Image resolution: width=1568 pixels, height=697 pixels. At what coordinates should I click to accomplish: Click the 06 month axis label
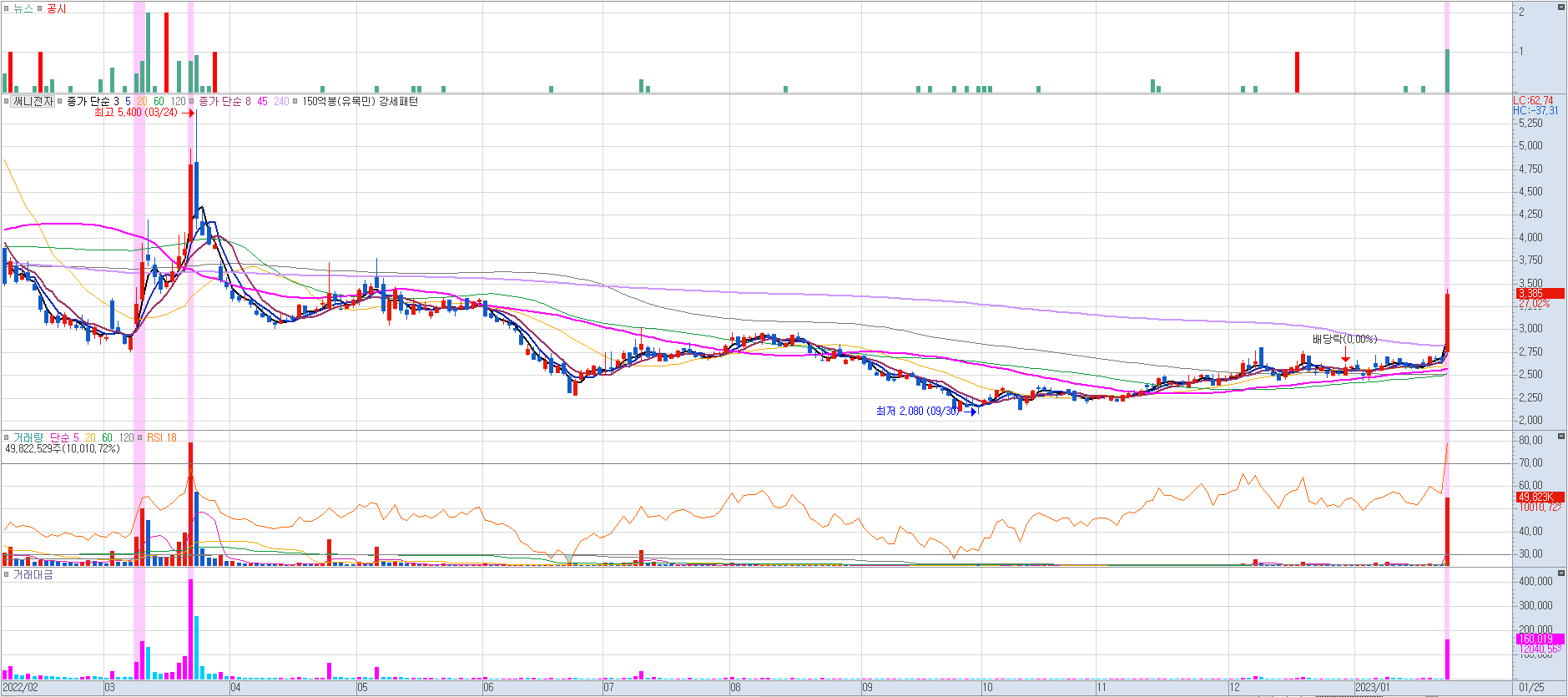point(488,688)
